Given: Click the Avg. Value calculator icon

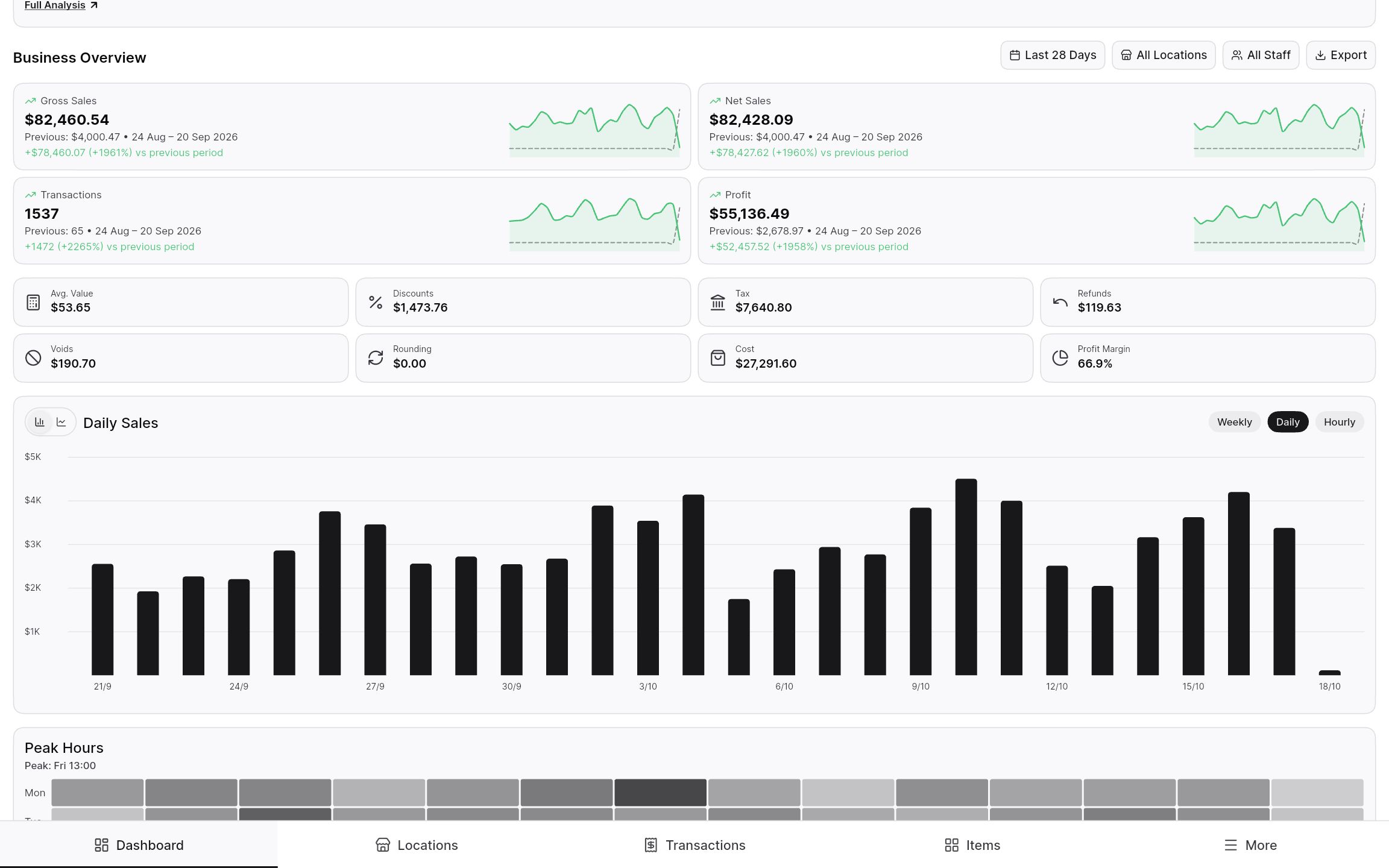Looking at the screenshot, I should [34, 302].
